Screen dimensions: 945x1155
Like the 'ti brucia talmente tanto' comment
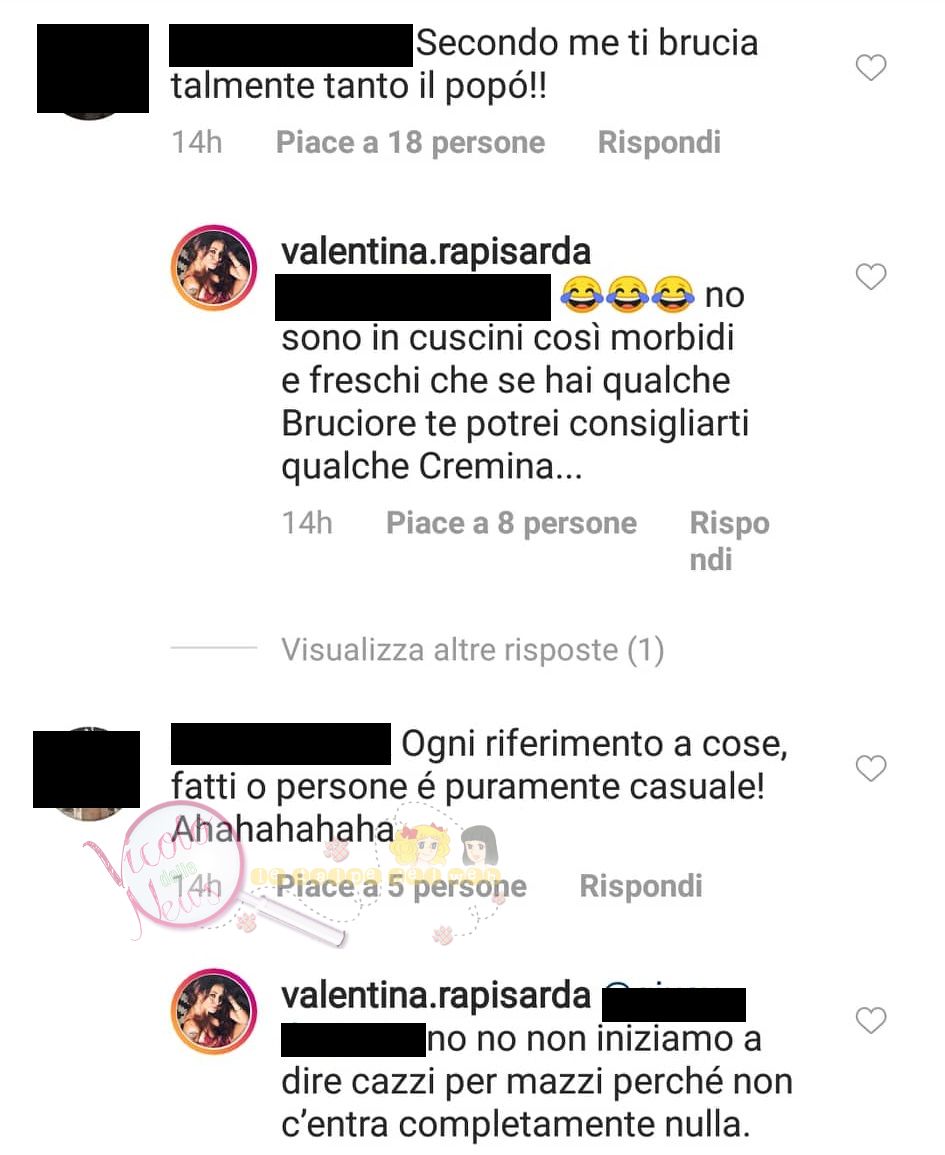click(871, 68)
